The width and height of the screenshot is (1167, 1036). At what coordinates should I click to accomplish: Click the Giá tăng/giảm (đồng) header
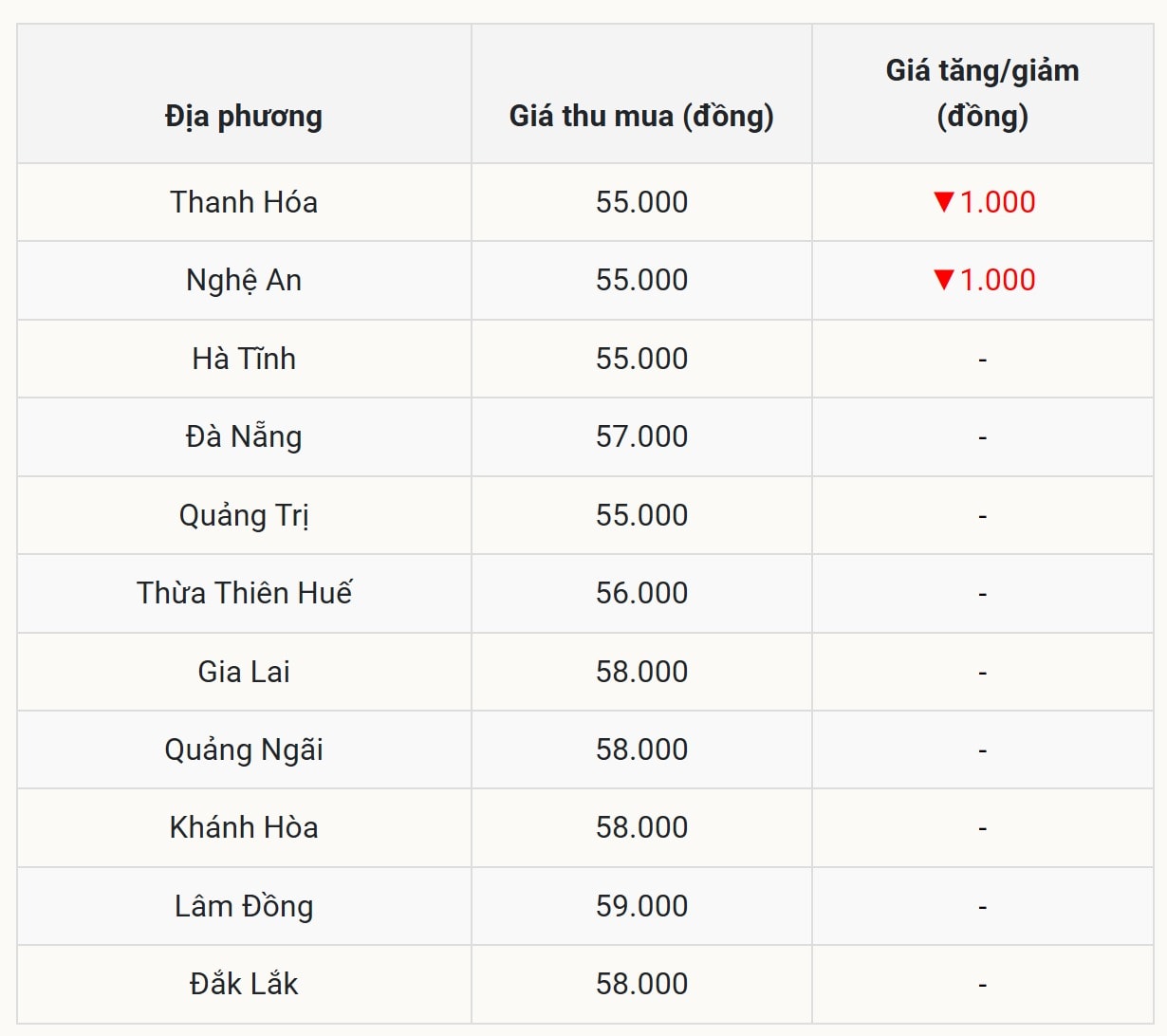pos(982,93)
